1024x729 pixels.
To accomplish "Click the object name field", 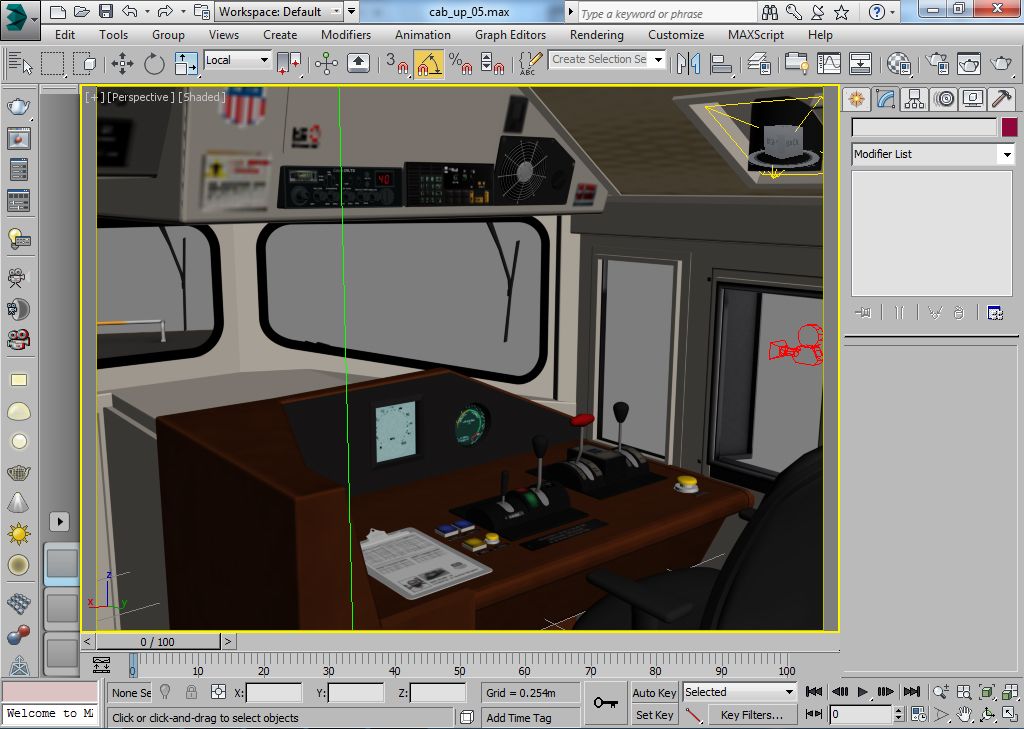I will [925, 127].
